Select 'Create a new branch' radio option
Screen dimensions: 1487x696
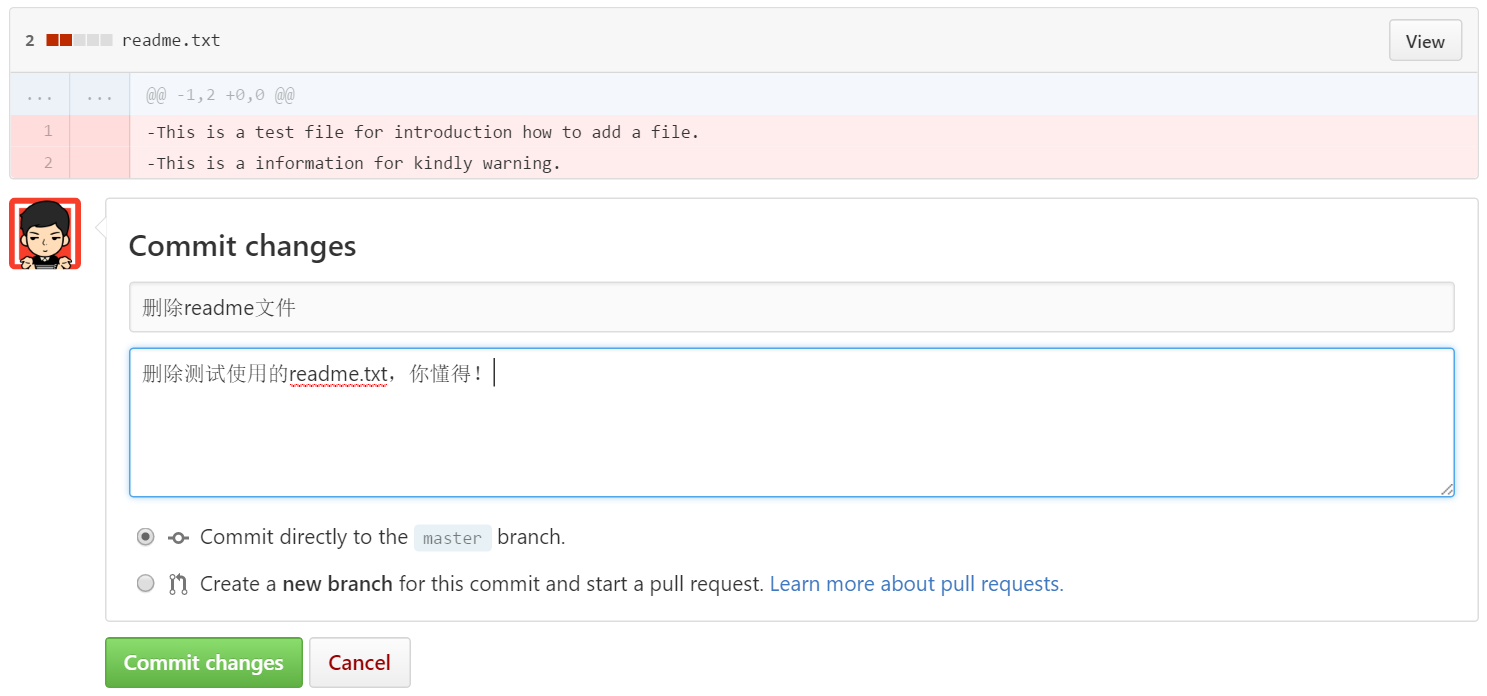(146, 583)
